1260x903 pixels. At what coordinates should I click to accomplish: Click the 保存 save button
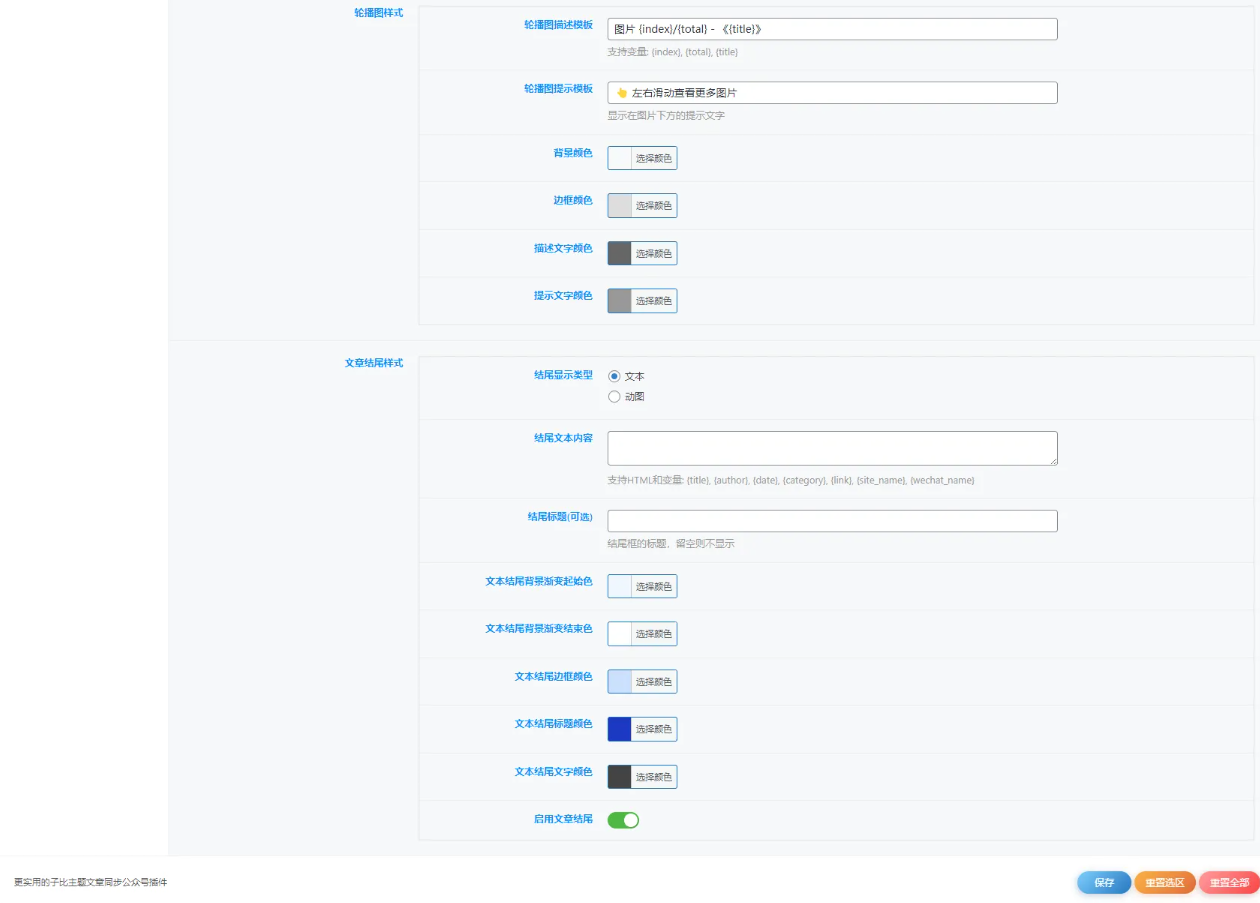tap(1104, 883)
